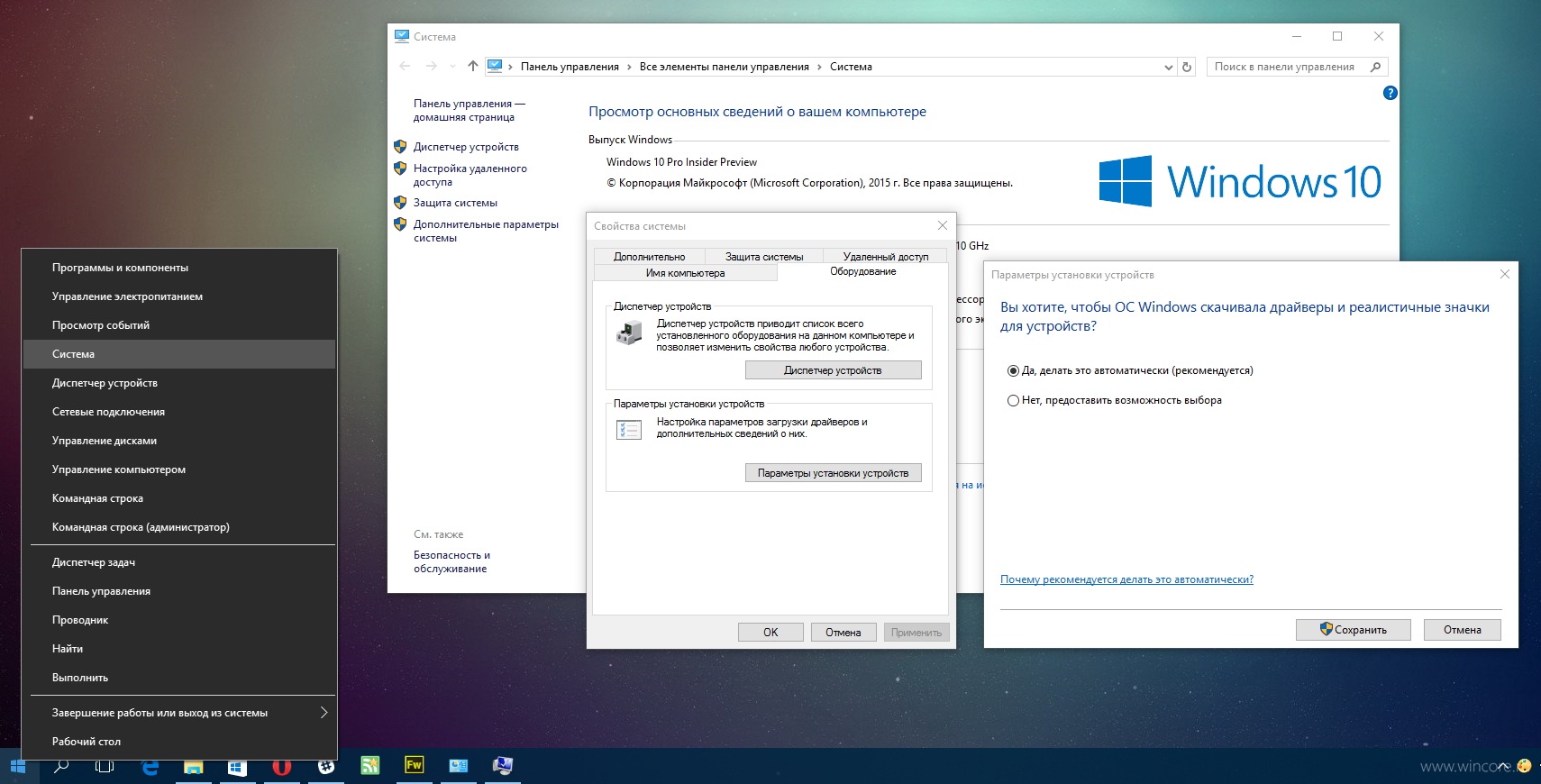Click the System computer icon on taskbar
Viewport: 1541px width, 784px height.
[502, 766]
